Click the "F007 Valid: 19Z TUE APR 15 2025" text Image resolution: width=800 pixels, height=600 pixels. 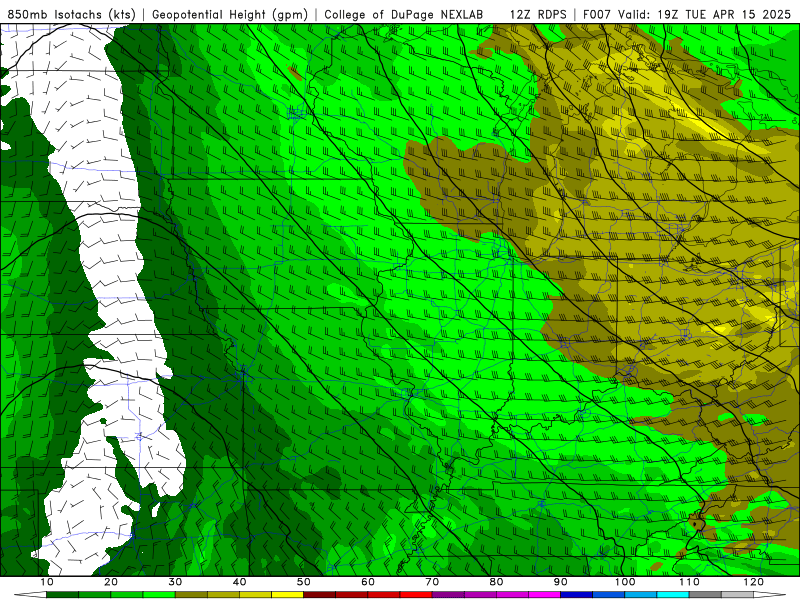click(687, 14)
